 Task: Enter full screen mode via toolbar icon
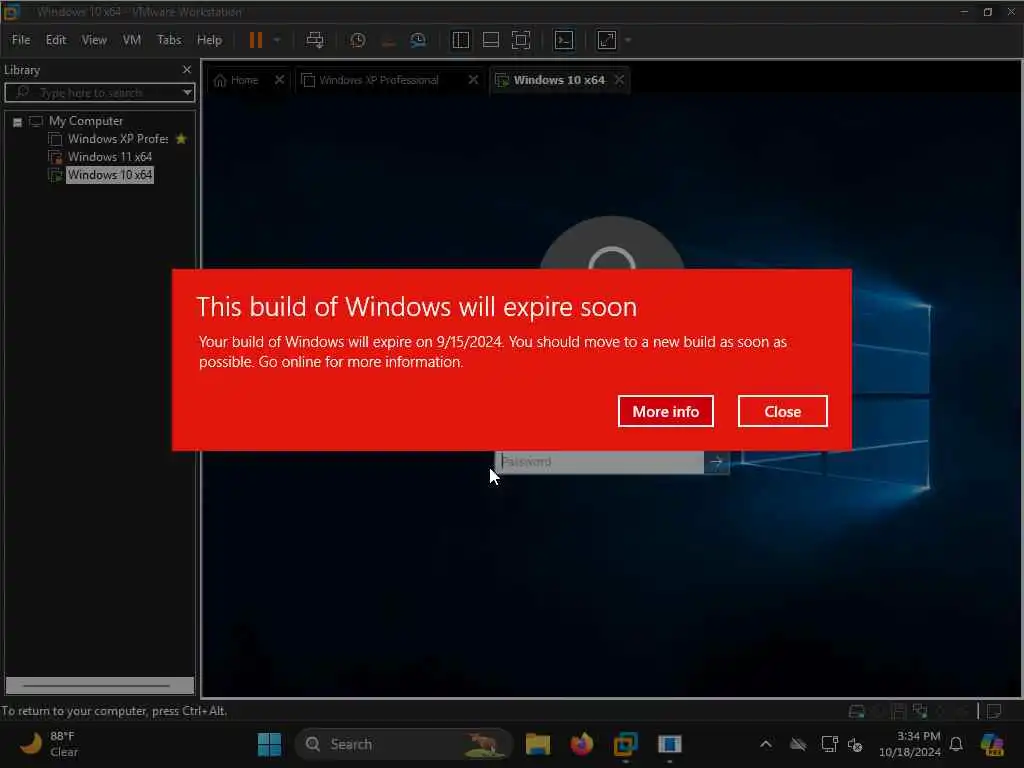520,40
